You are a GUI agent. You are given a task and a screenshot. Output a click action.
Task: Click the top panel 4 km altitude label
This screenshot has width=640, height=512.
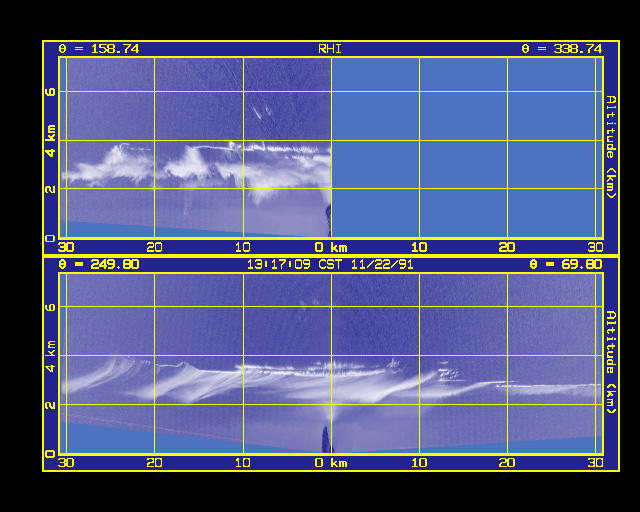coord(51,141)
